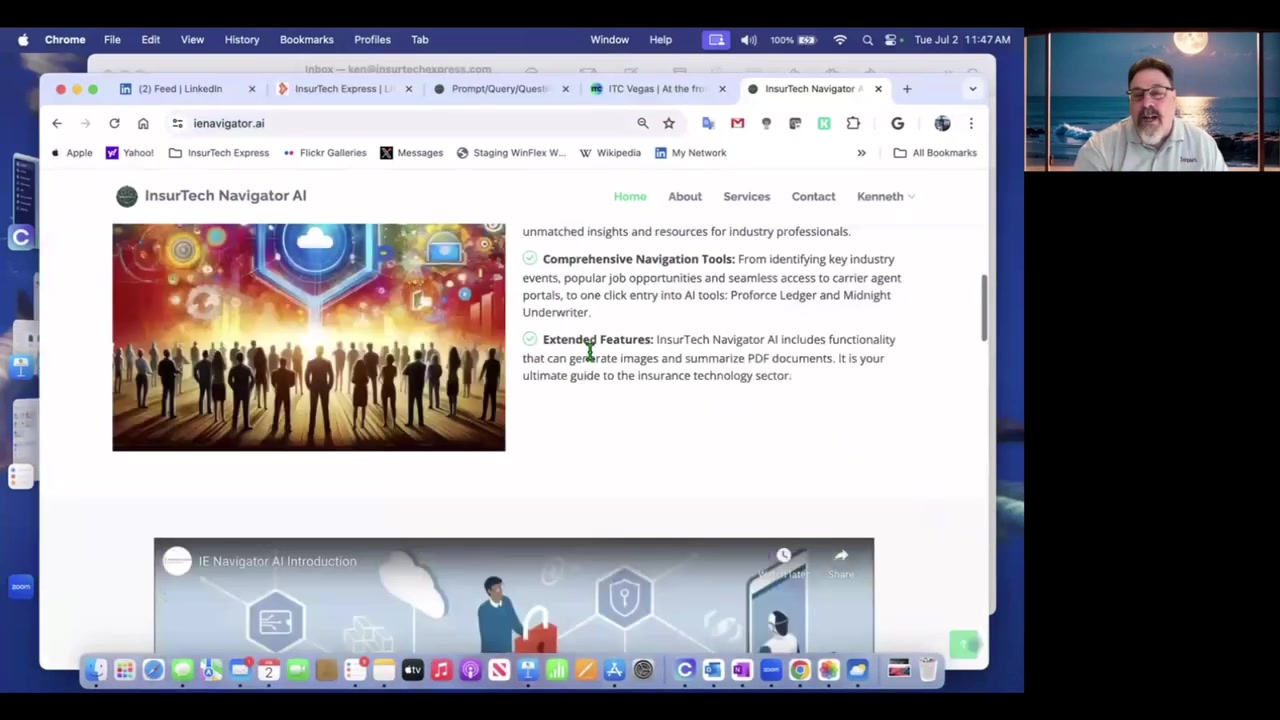Open the InsurTech Express bookmark folder
This screenshot has height=720, width=1280.
click(219, 153)
